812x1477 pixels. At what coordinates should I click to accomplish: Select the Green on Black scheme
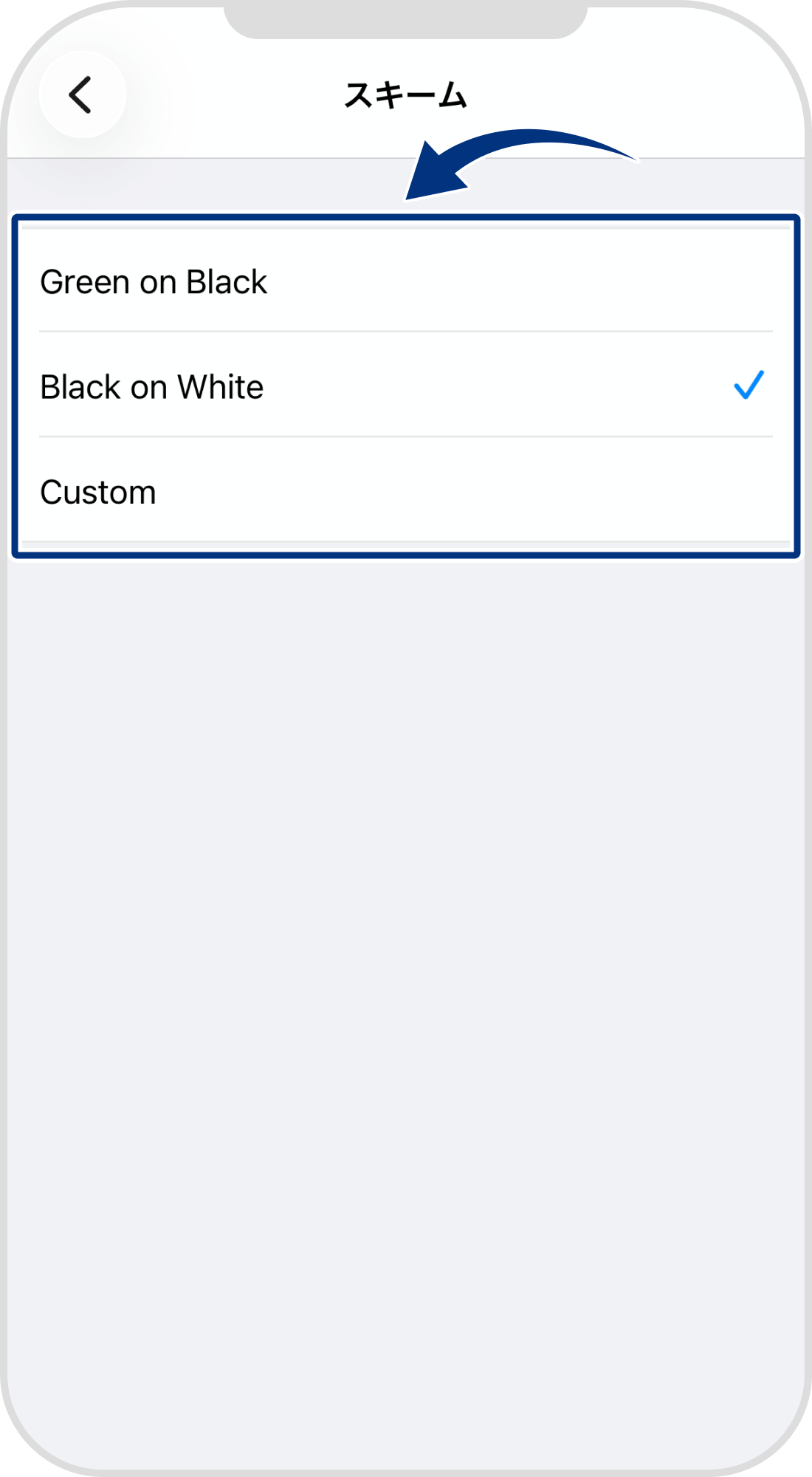point(154,282)
